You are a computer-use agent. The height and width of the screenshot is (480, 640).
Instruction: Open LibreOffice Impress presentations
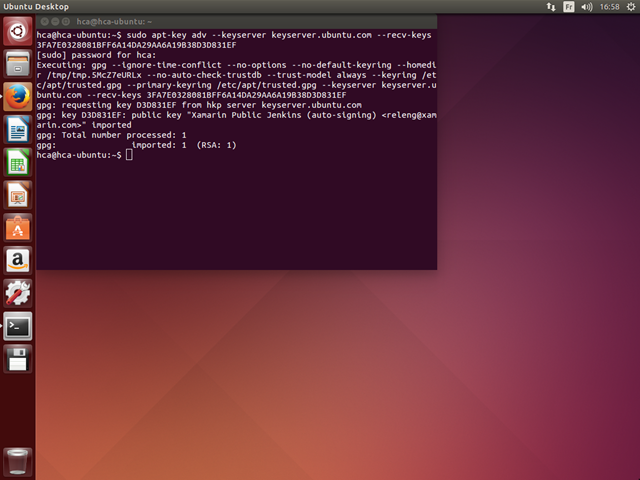[x=18, y=195]
